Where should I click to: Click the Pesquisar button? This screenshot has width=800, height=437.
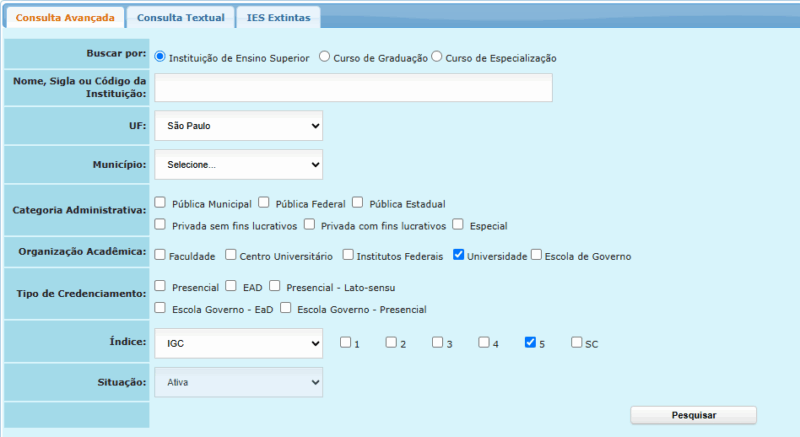693,415
